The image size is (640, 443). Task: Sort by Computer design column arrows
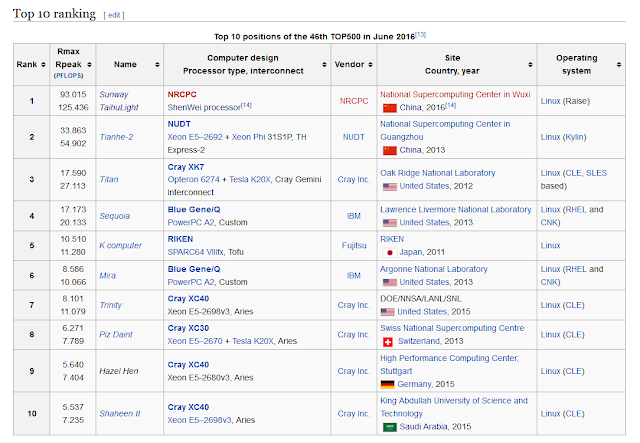pos(324,65)
